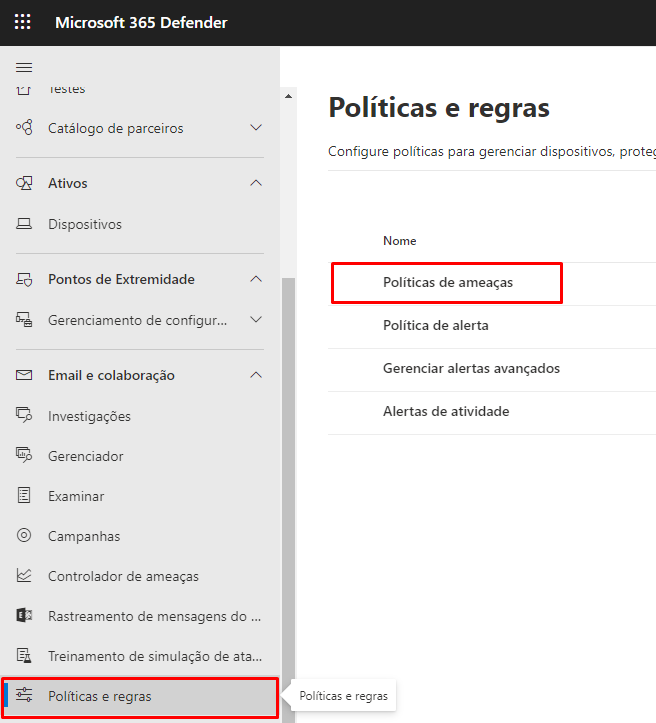Viewport: 656px width, 723px height.
Task: Click the Nome column header
Action: click(x=399, y=241)
